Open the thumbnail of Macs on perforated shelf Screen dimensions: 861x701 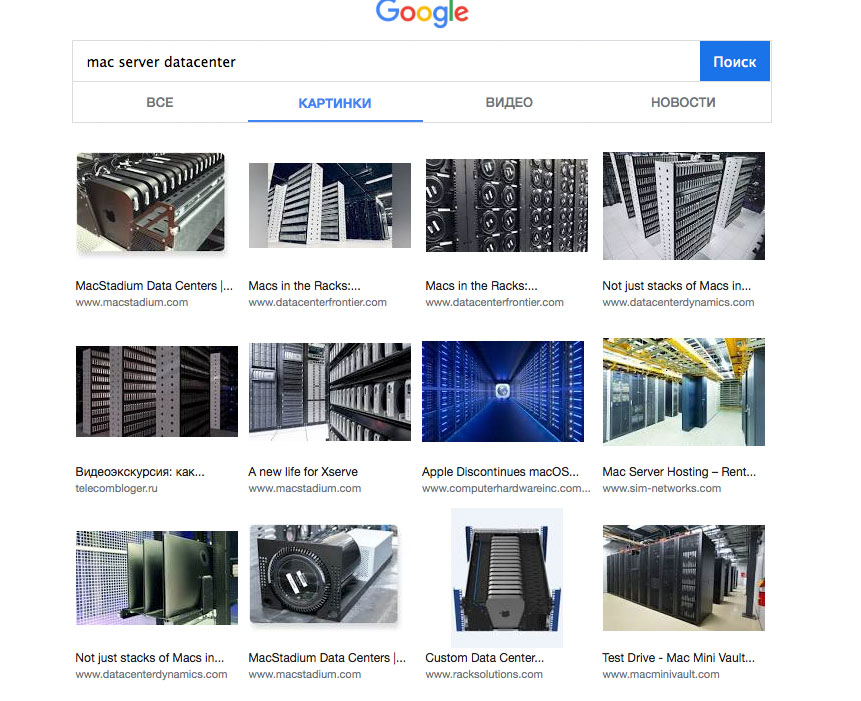pos(157,577)
